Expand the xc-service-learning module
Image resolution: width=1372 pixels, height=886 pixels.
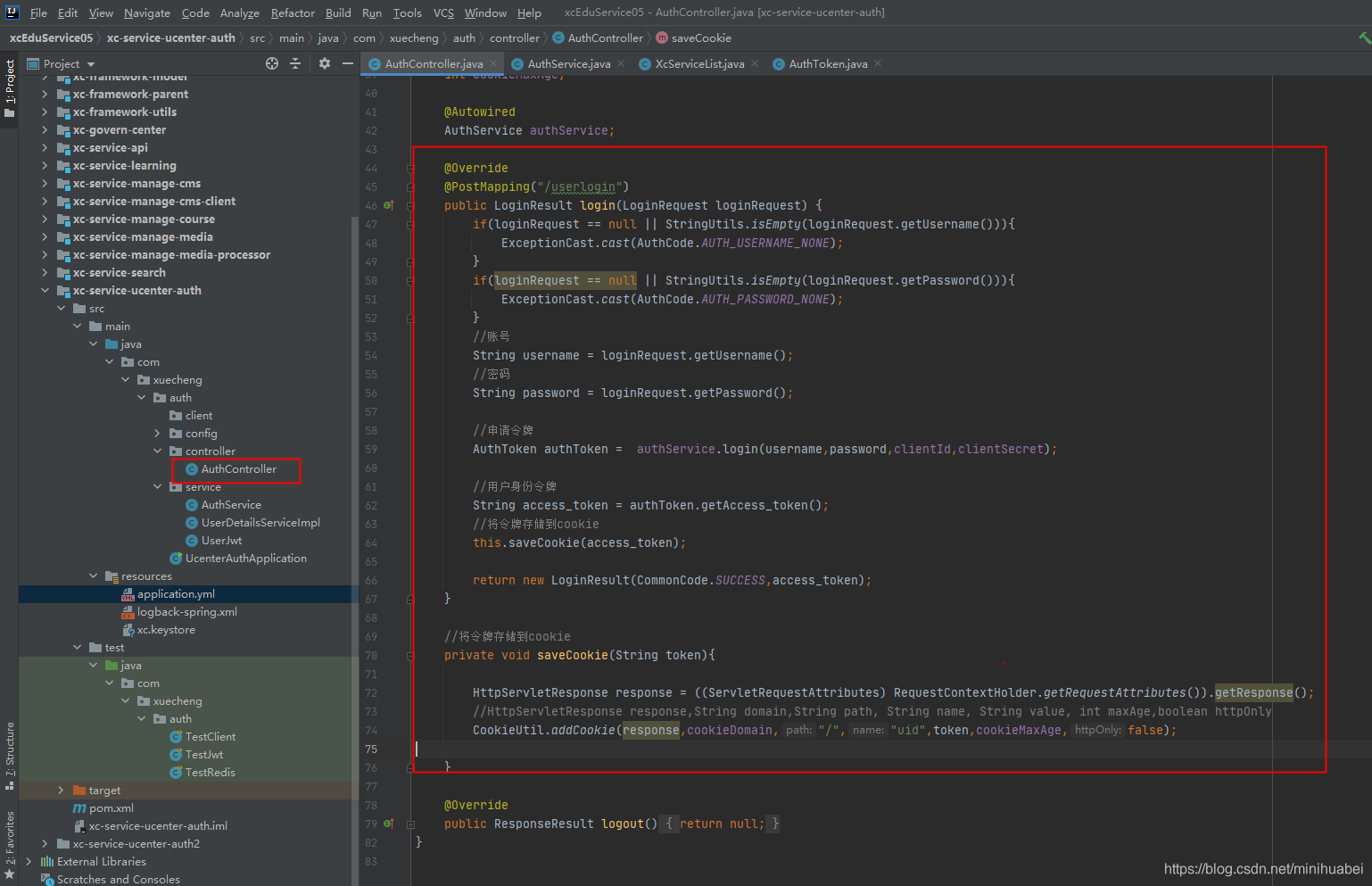coord(45,165)
